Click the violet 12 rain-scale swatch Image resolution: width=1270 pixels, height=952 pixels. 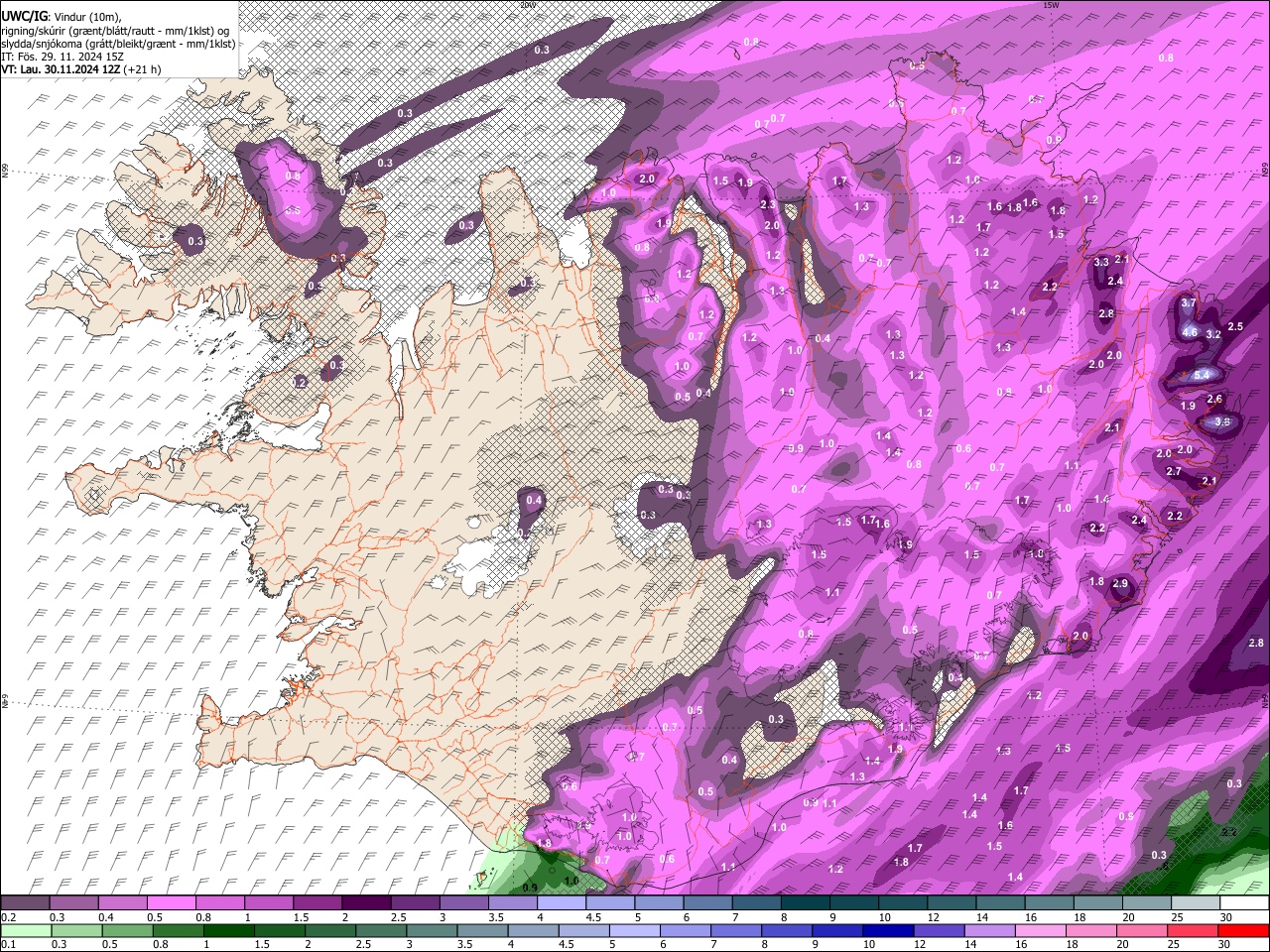pyautogui.click(x=939, y=931)
